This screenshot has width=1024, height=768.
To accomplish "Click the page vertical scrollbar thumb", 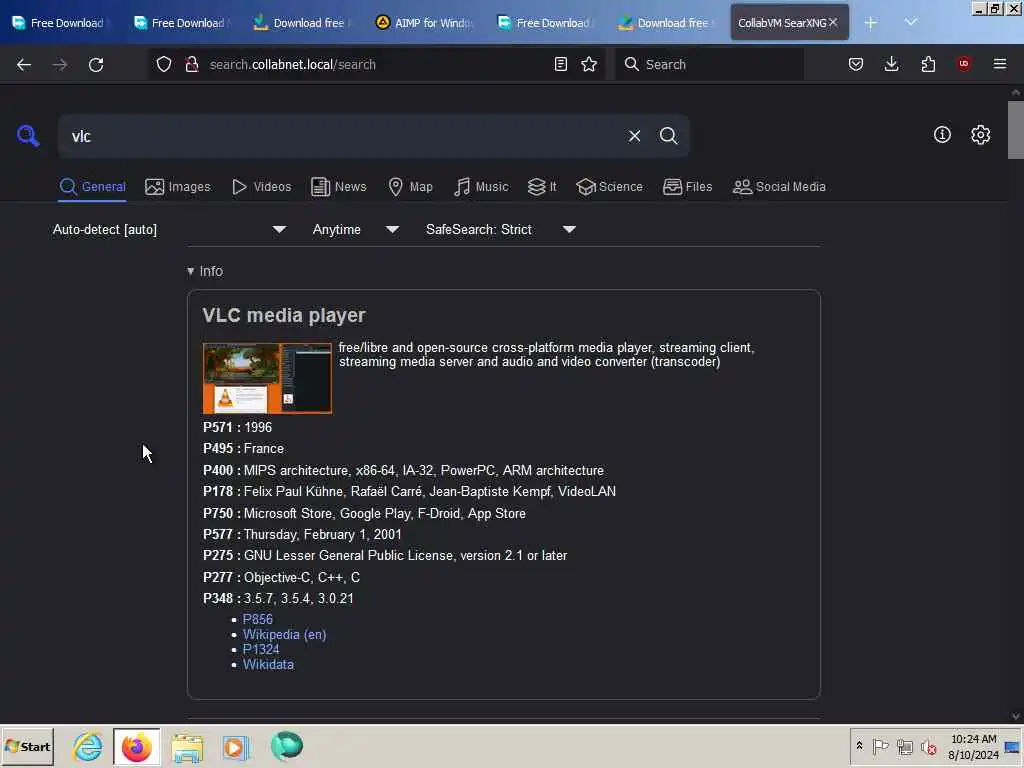I will coord(1016,129).
